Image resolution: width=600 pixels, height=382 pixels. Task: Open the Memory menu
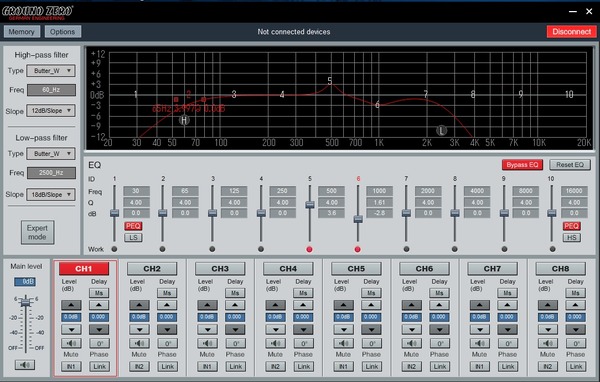tap(22, 32)
